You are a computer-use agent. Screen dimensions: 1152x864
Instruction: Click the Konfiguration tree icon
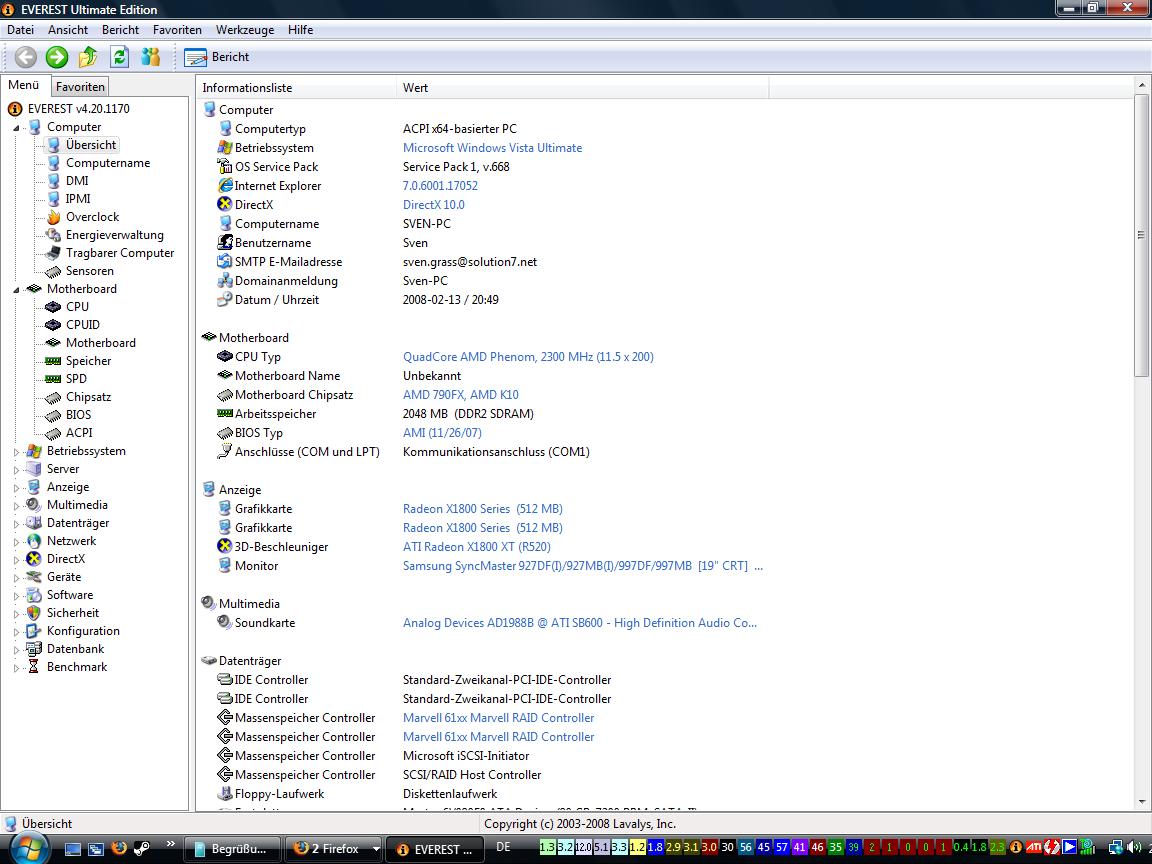pos(34,631)
